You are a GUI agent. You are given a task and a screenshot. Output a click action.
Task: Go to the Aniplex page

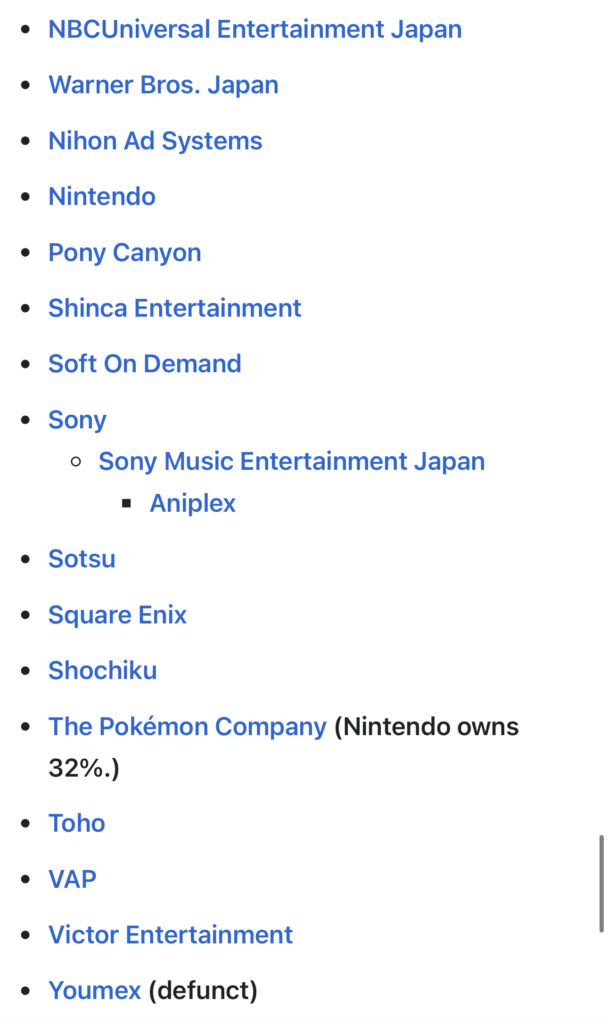click(192, 503)
